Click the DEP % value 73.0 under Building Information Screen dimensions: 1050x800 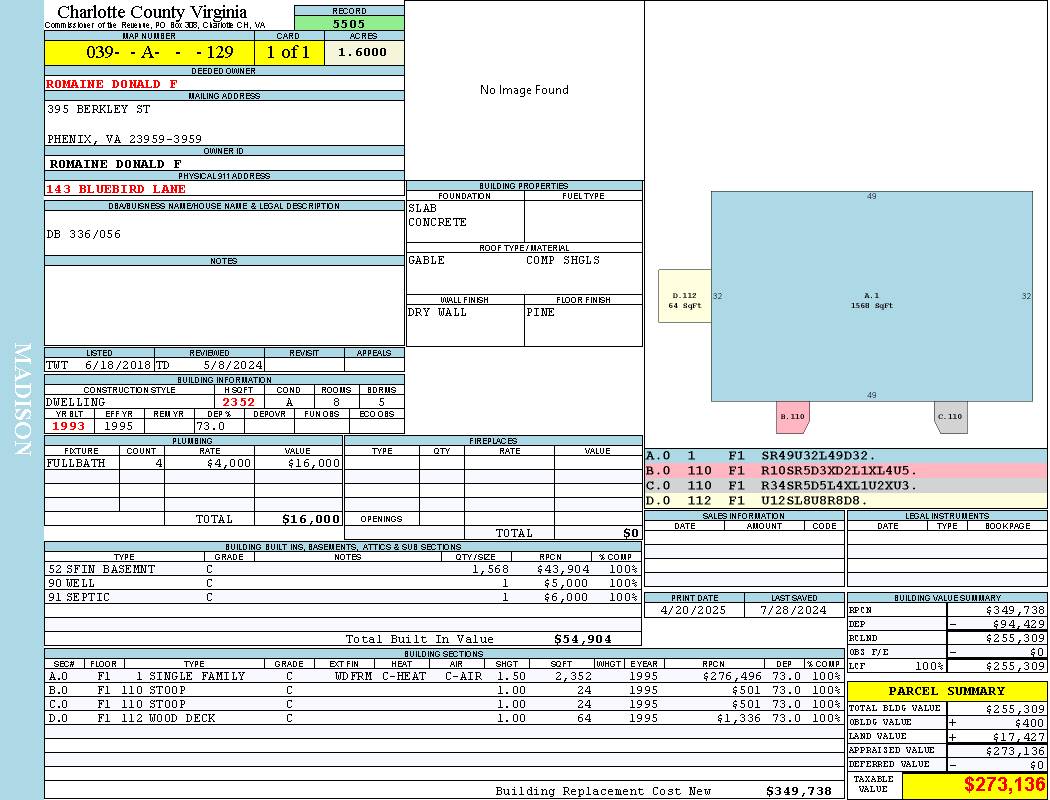(210, 426)
